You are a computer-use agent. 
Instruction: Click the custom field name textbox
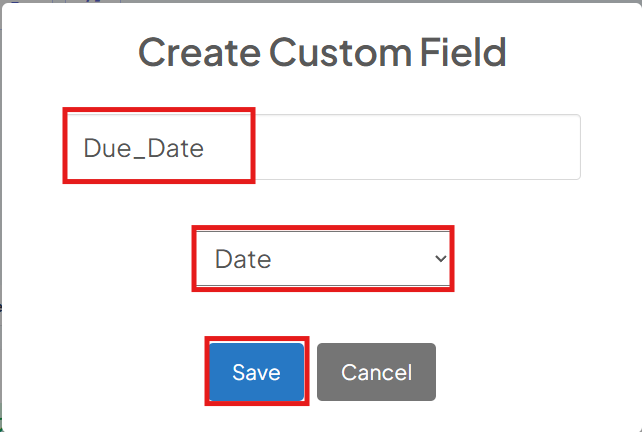pyautogui.click(x=323, y=147)
